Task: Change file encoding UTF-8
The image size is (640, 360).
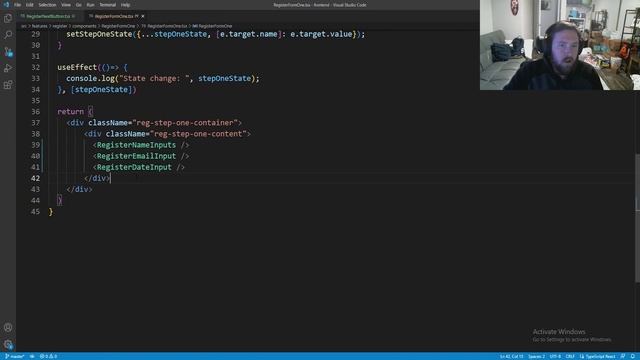Action: (555, 356)
